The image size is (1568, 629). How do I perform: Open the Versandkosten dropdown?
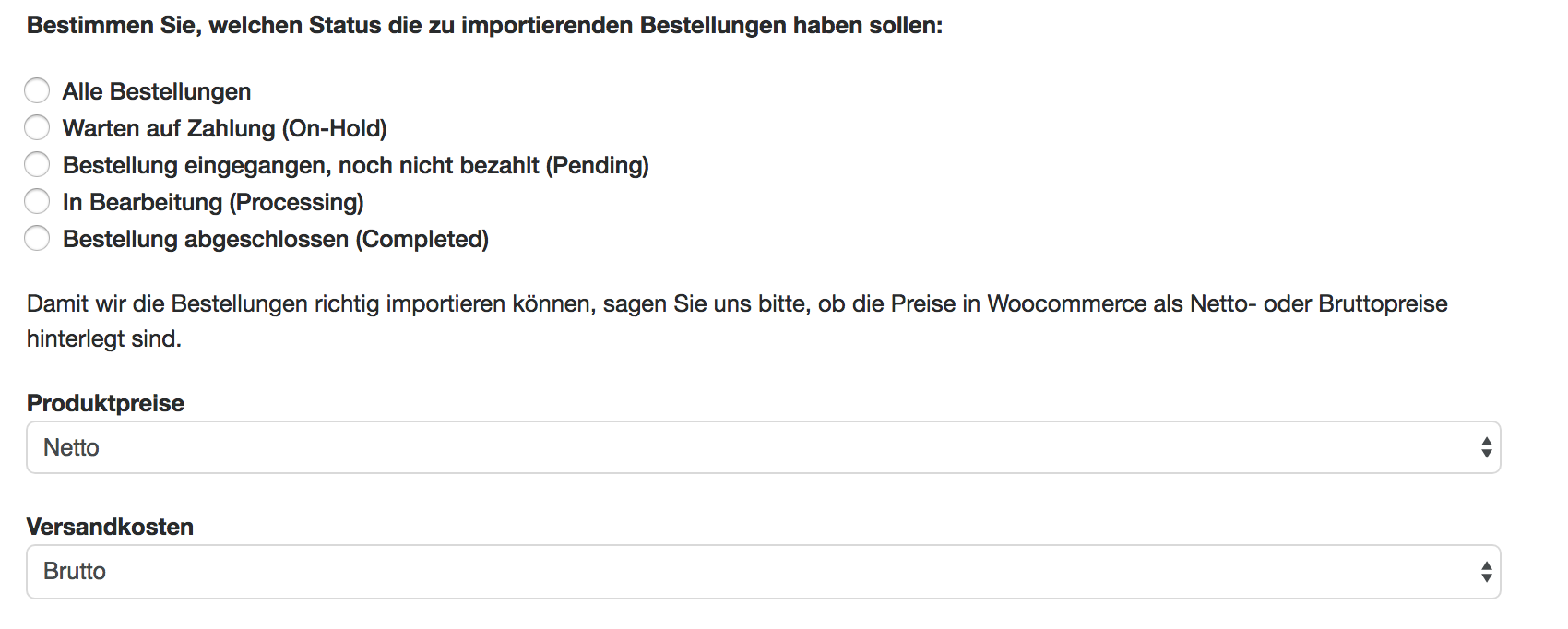pyautogui.click(x=763, y=572)
